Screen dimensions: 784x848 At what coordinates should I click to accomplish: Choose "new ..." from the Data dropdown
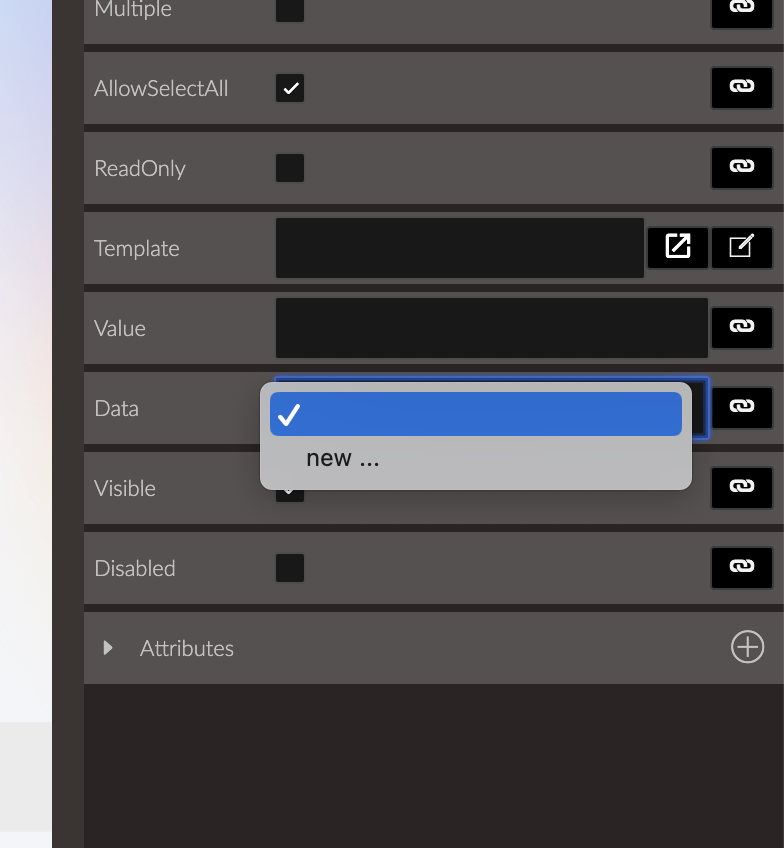[476, 459]
